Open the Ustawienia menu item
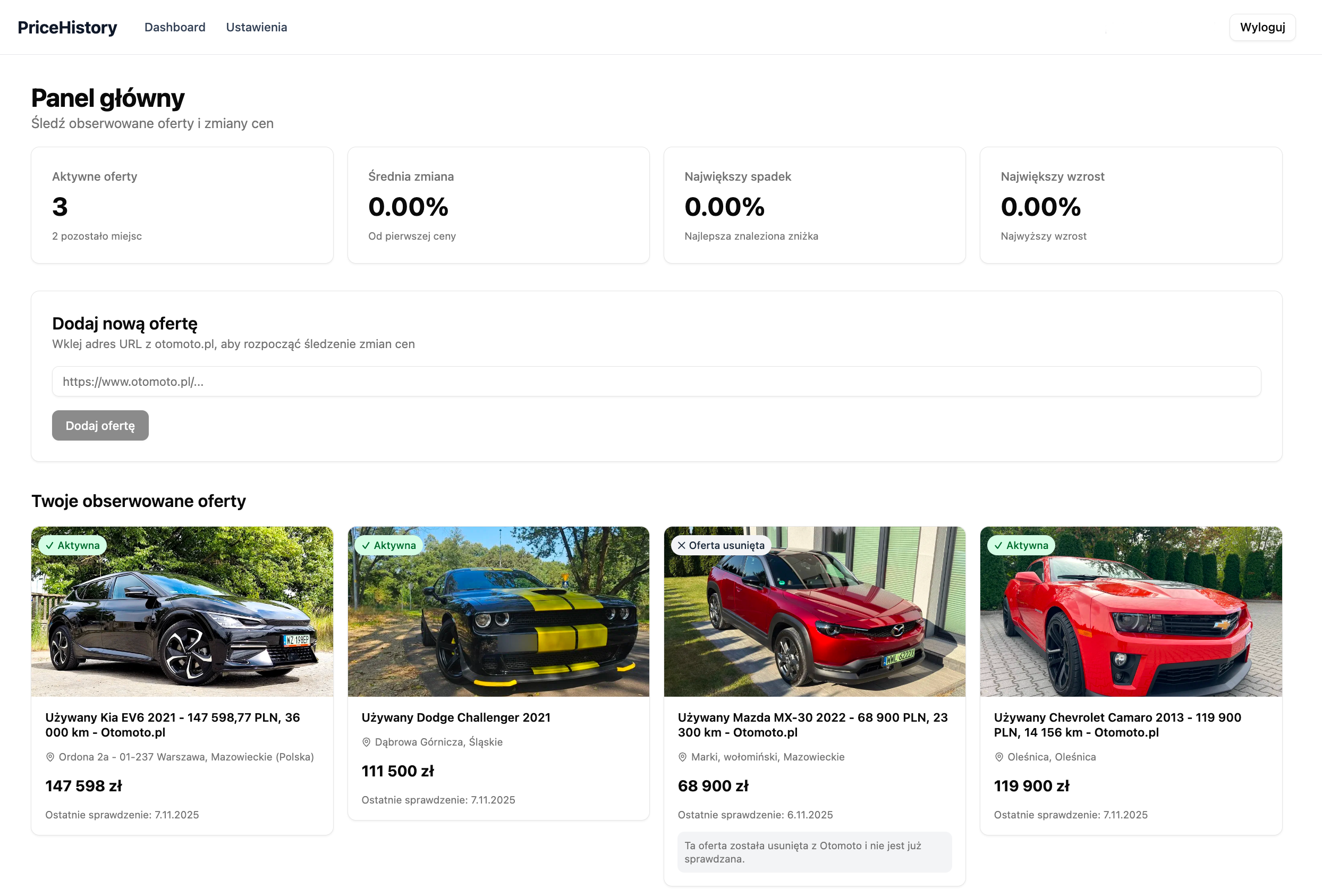 [x=256, y=27]
